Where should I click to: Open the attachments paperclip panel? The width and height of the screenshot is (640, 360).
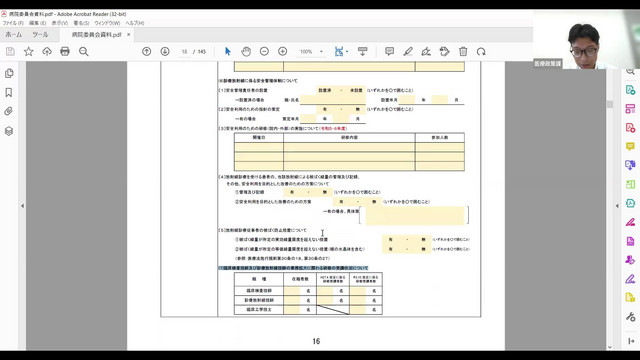point(9,111)
